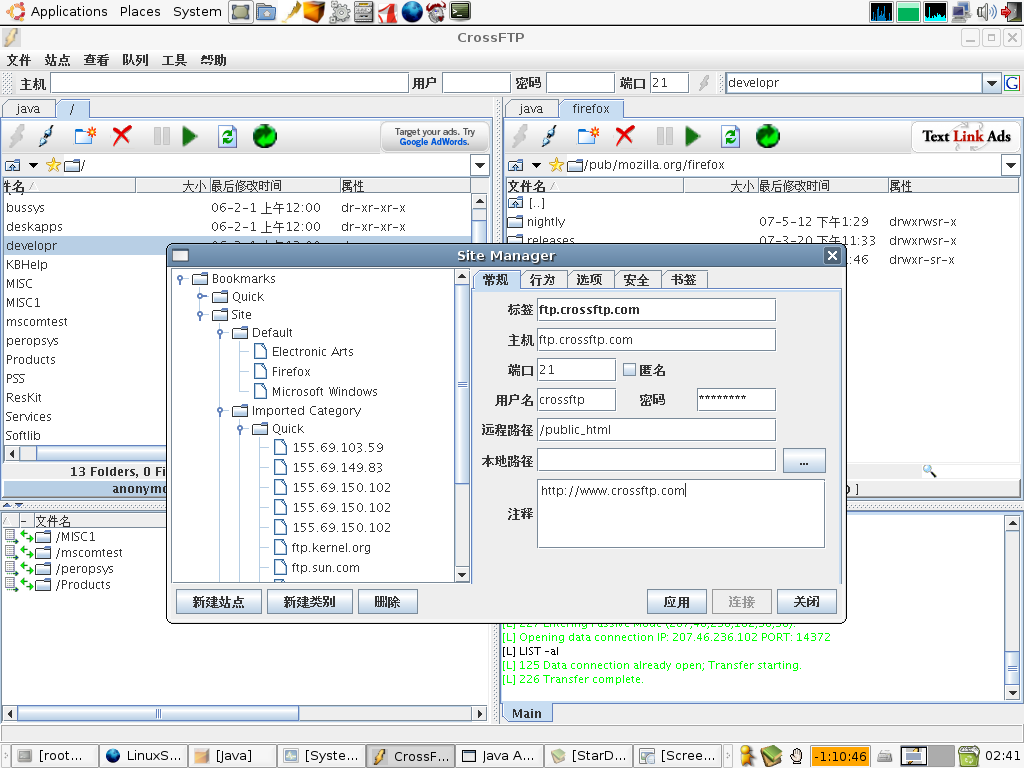This screenshot has height=768, width=1024.
Task: Click the 主机 host field in toolbar
Action: tap(229, 83)
